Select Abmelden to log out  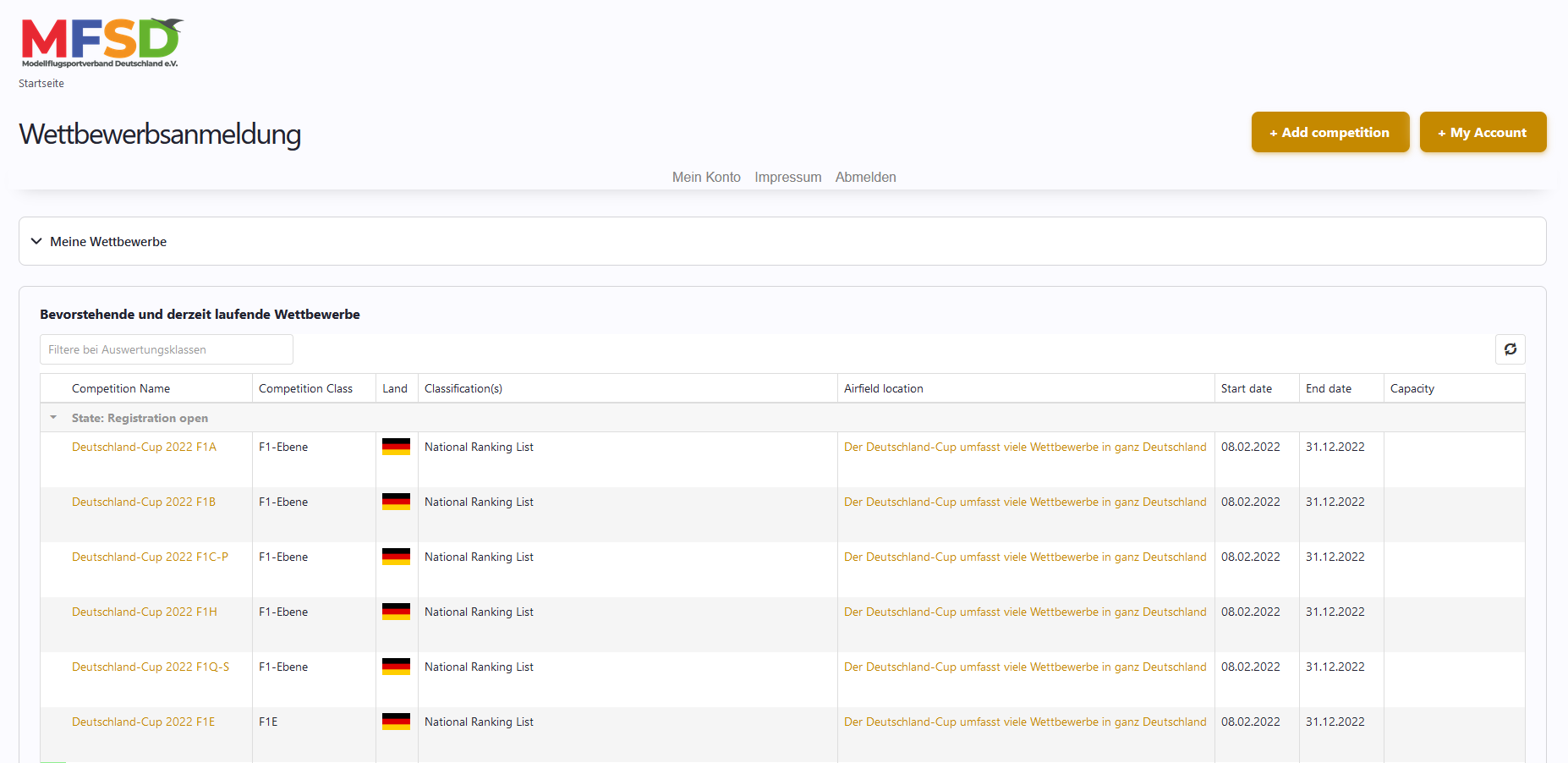coord(866,177)
